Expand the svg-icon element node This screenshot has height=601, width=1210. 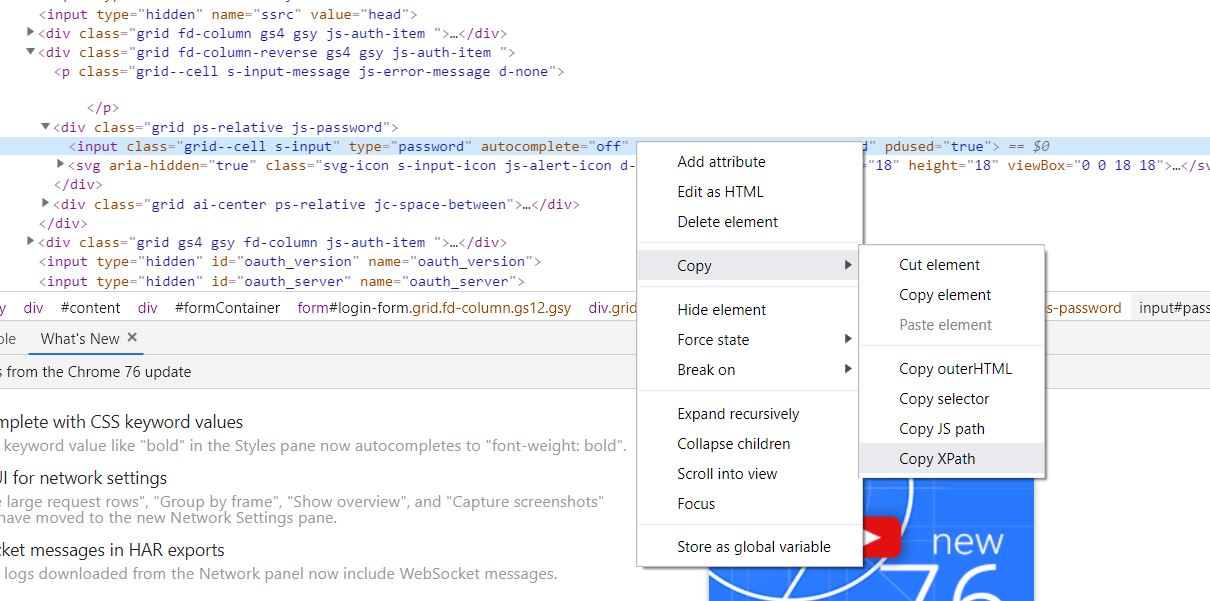tap(61, 165)
